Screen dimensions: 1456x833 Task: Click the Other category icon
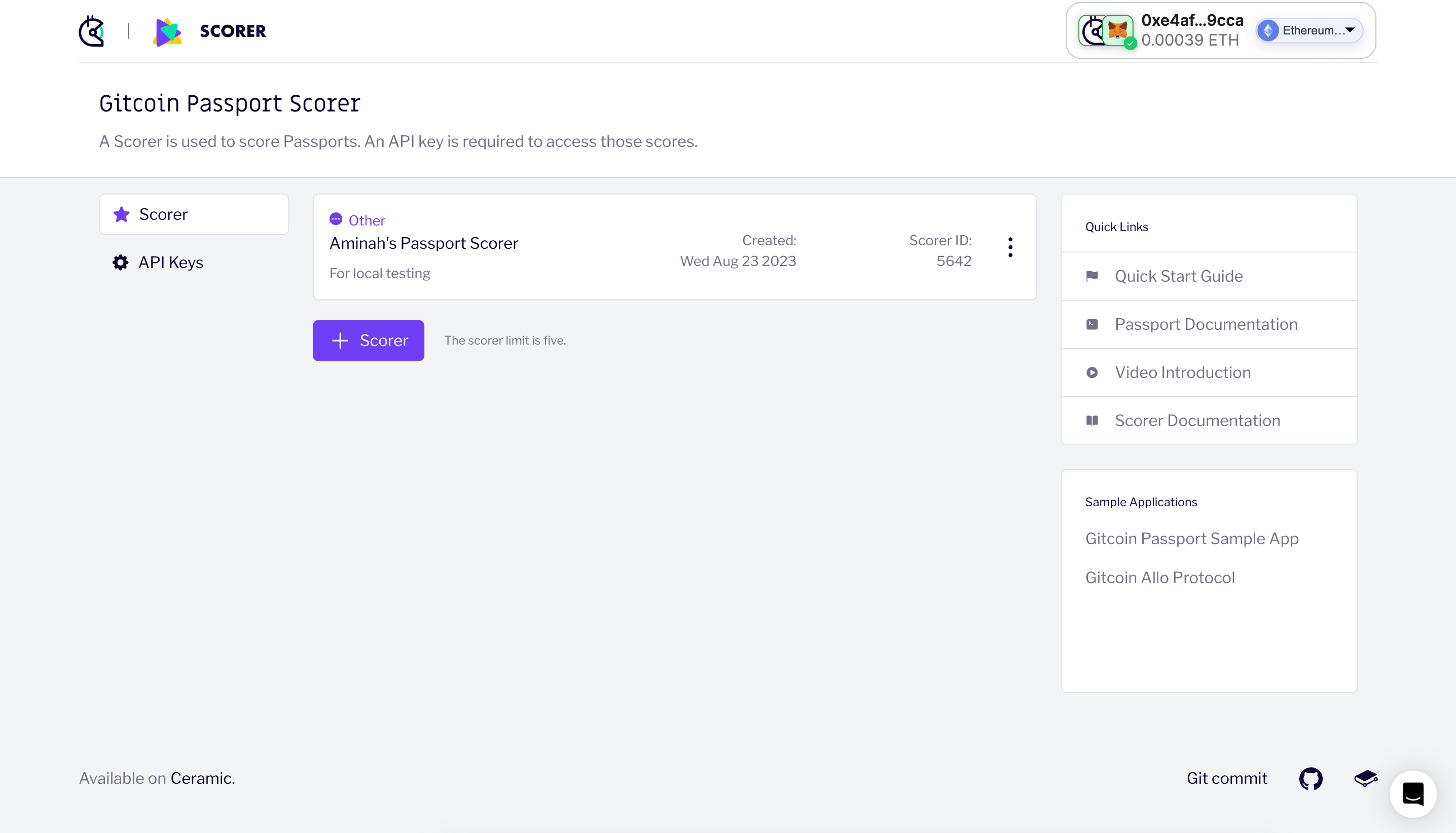[x=336, y=219]
